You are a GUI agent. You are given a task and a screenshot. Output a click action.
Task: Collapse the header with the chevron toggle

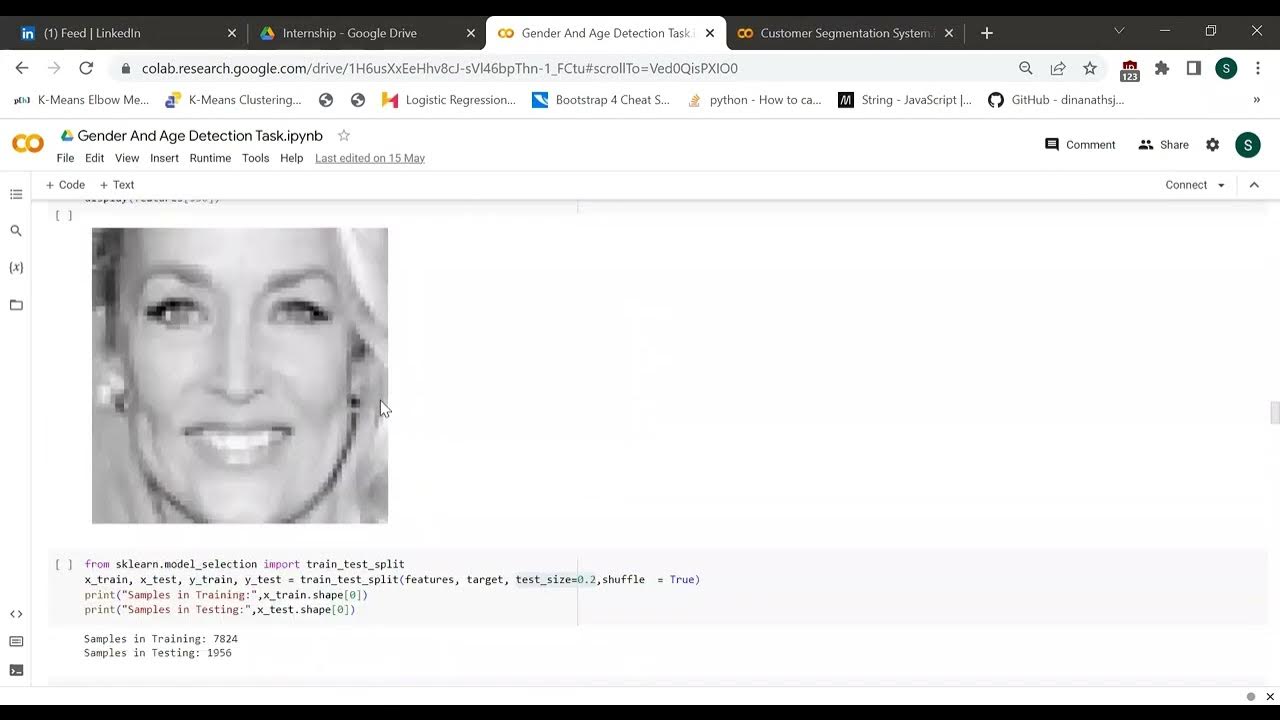pos(1254,185)
